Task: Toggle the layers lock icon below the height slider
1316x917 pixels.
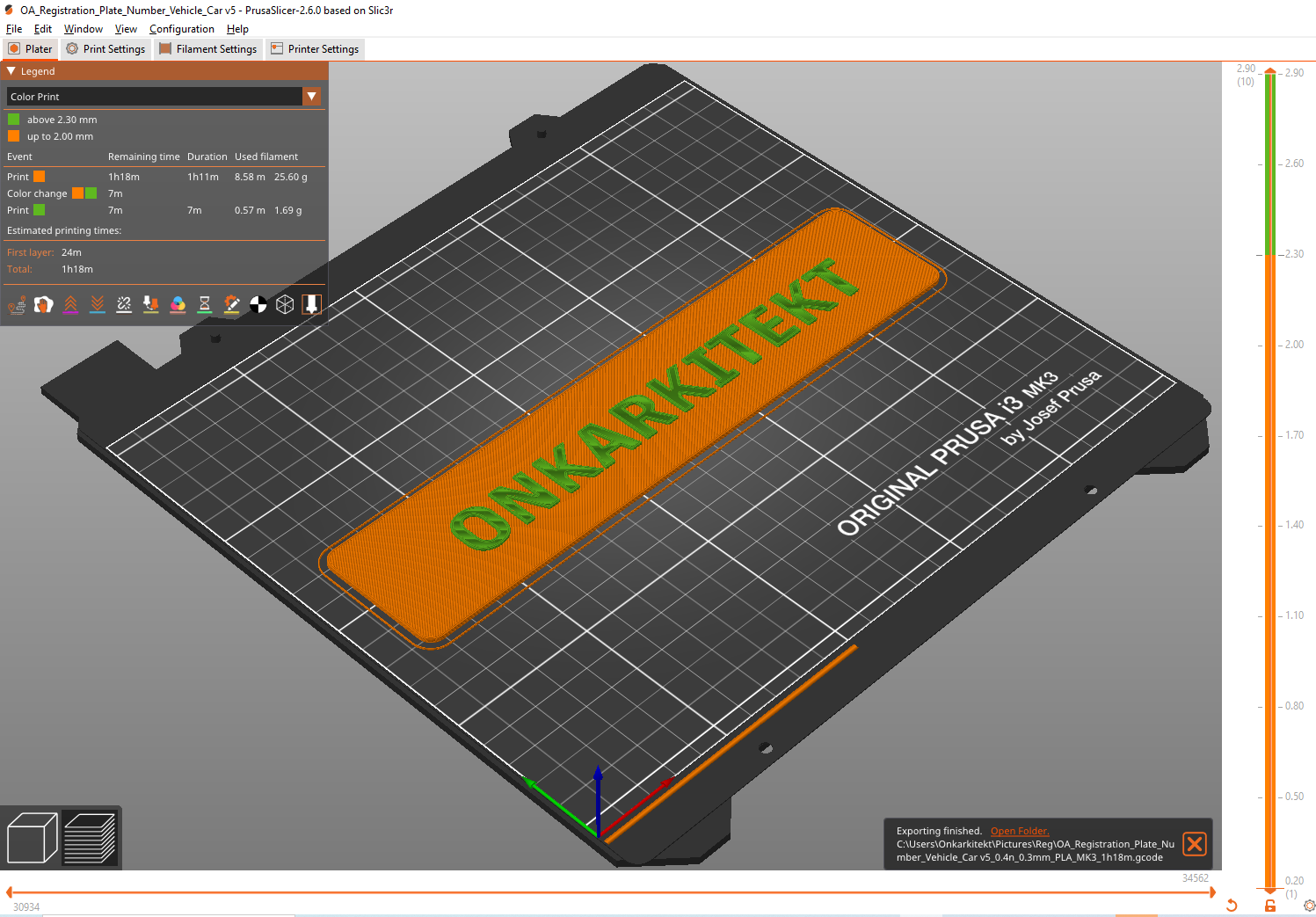Action: [x=1269, y=905]
